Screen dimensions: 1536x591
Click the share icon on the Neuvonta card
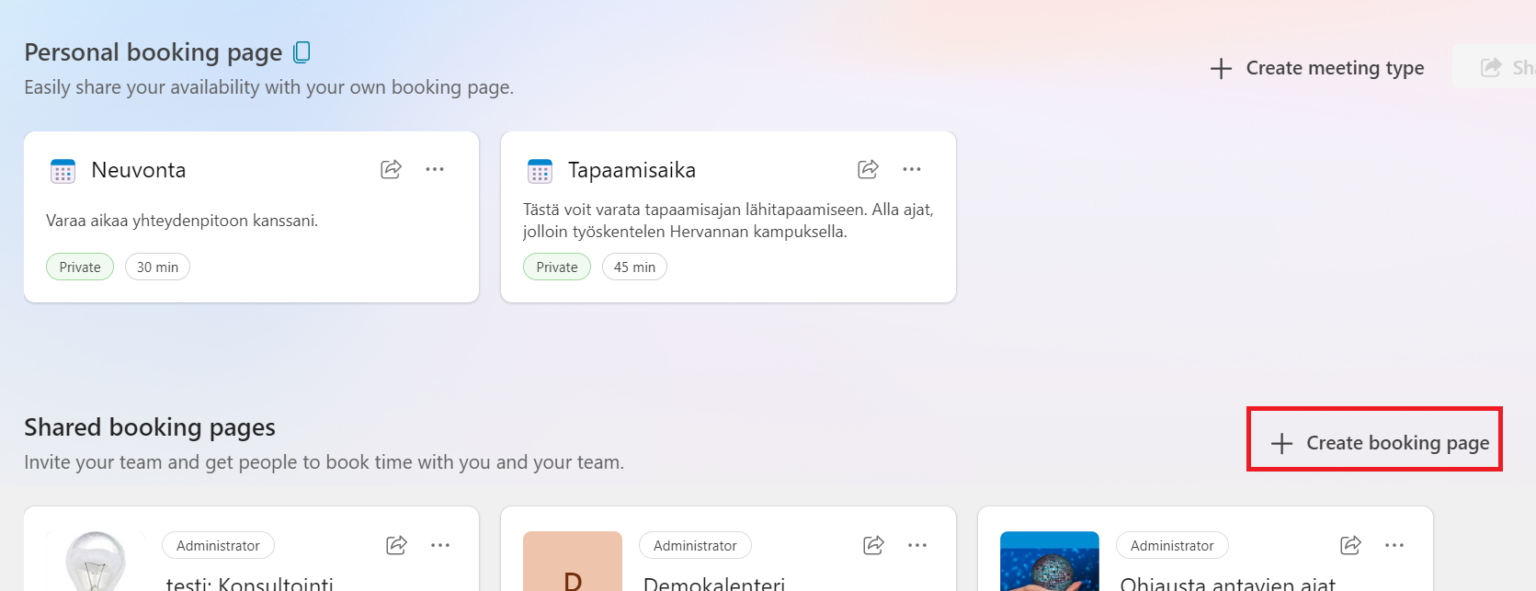point(390,169)
